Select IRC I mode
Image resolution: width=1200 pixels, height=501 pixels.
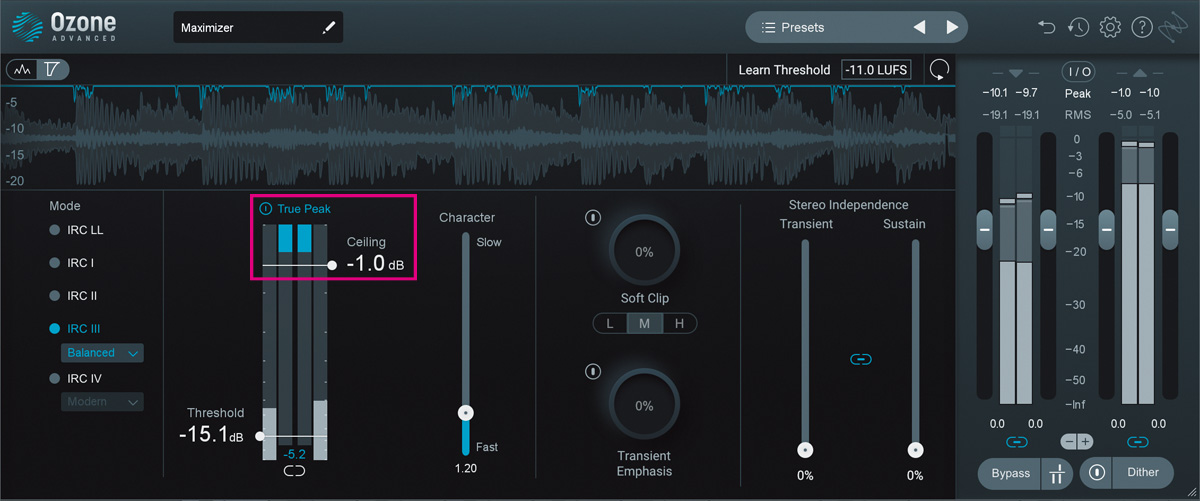point(71,263)
